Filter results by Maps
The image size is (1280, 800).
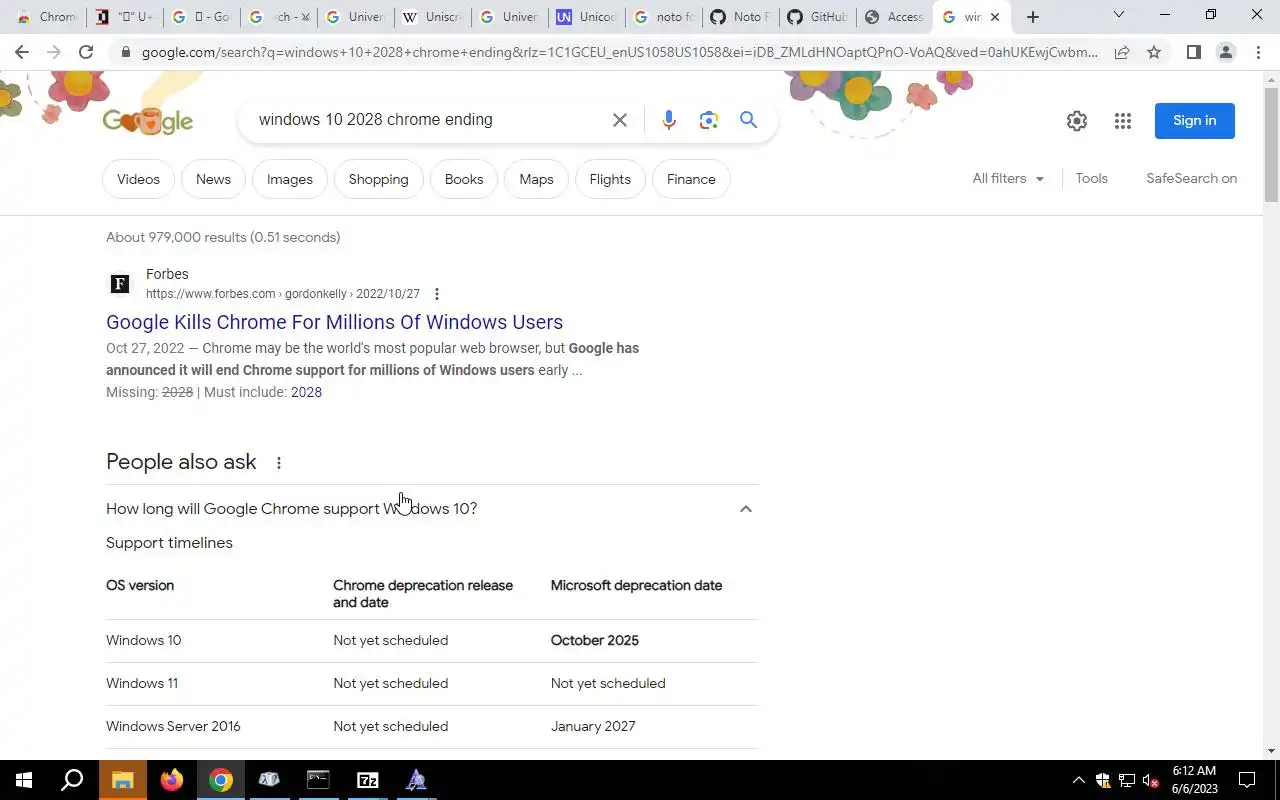[536, 179]
